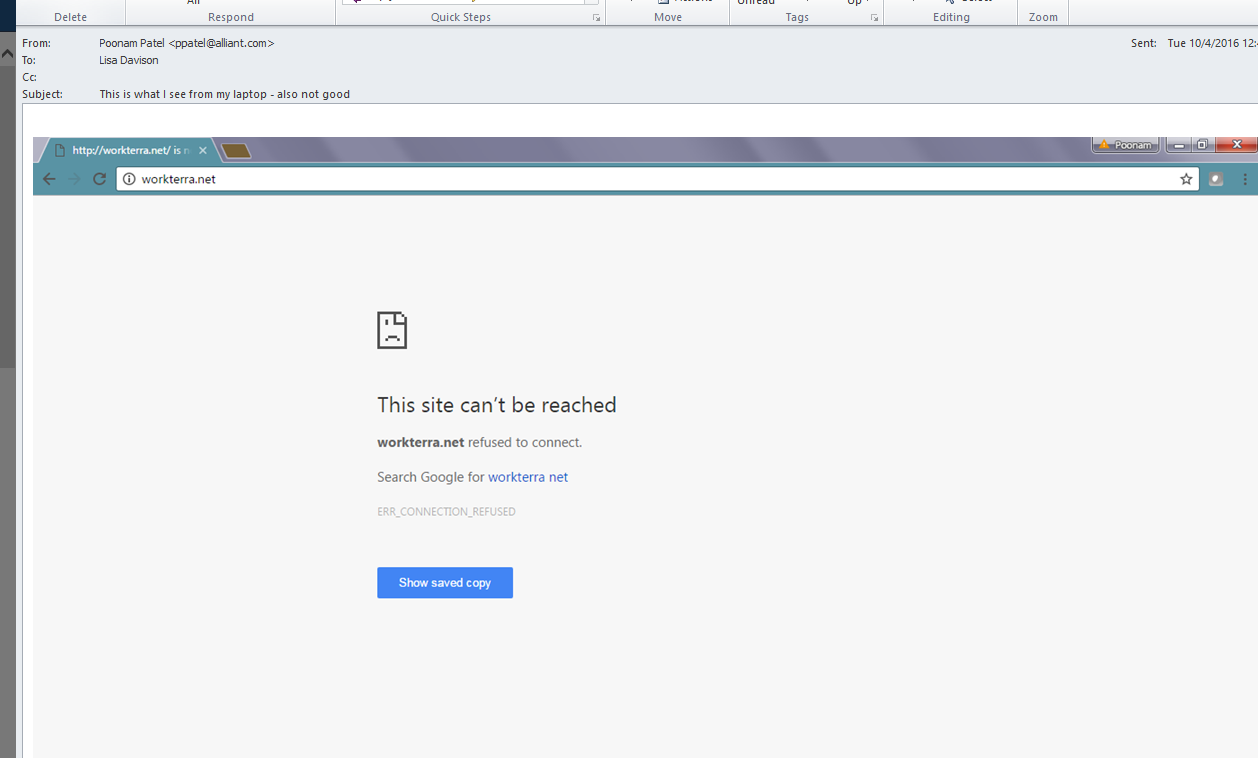Image resolution: width=1258 pixels, height=758 pixels.
Task: Open the Tags group dialog launcher
Action: coord(874,18)
